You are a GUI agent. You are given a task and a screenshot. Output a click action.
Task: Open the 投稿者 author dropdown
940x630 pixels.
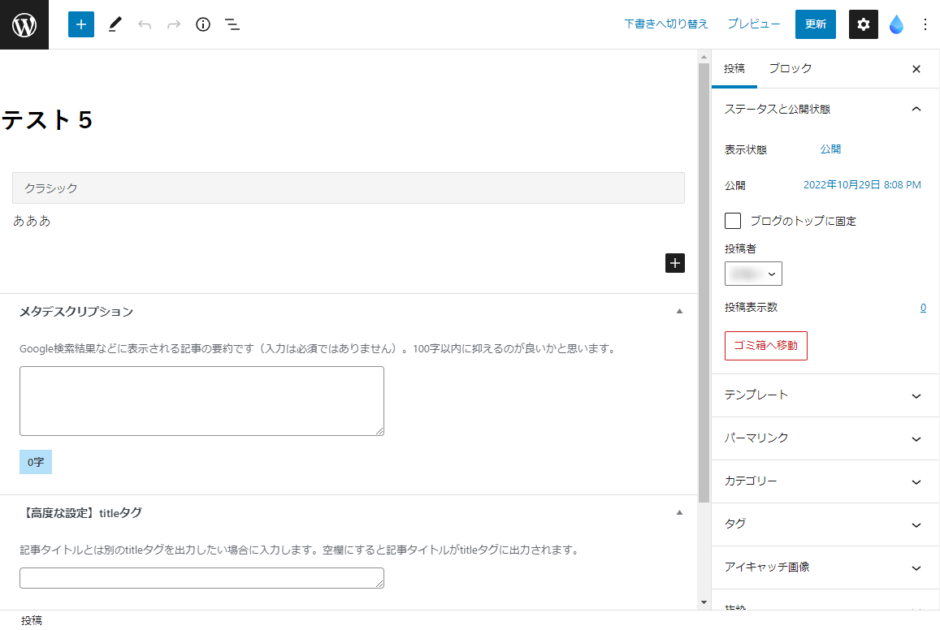tap(753, 273)
